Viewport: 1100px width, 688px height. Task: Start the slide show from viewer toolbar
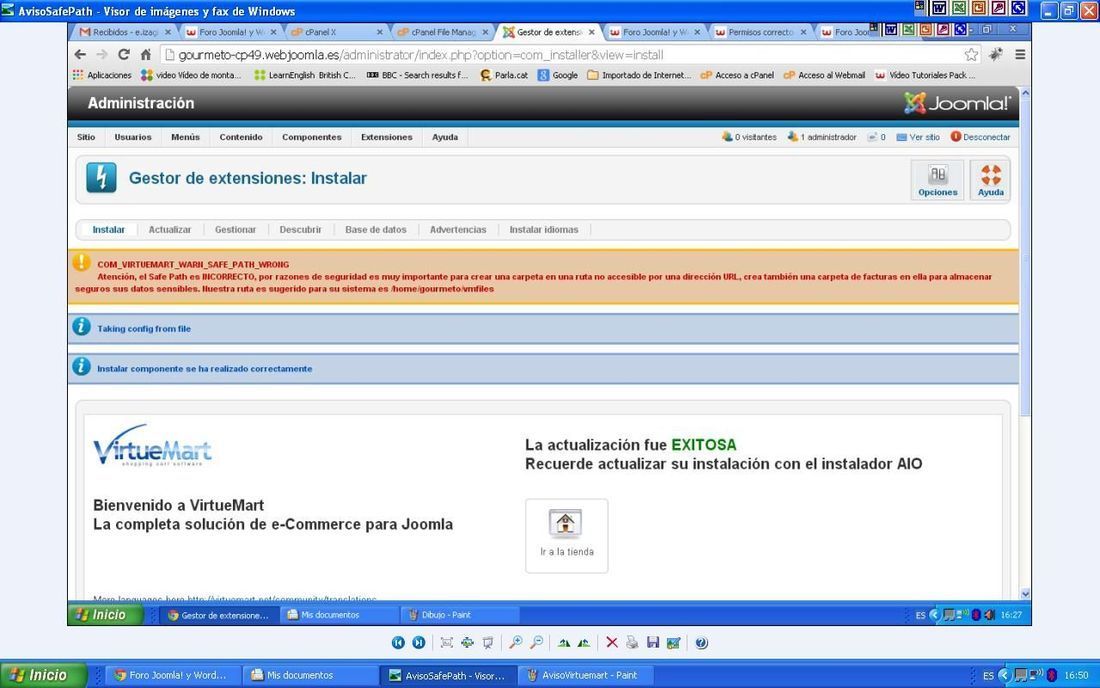click(x=488, y=642)
